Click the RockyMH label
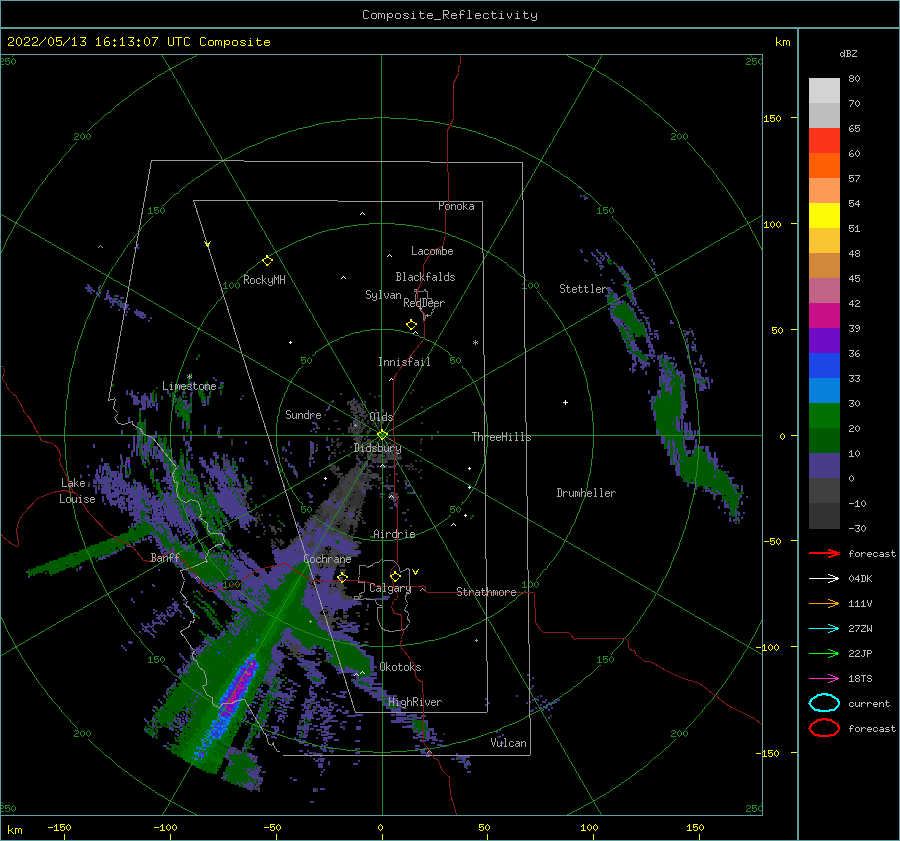 pos(264,280)
